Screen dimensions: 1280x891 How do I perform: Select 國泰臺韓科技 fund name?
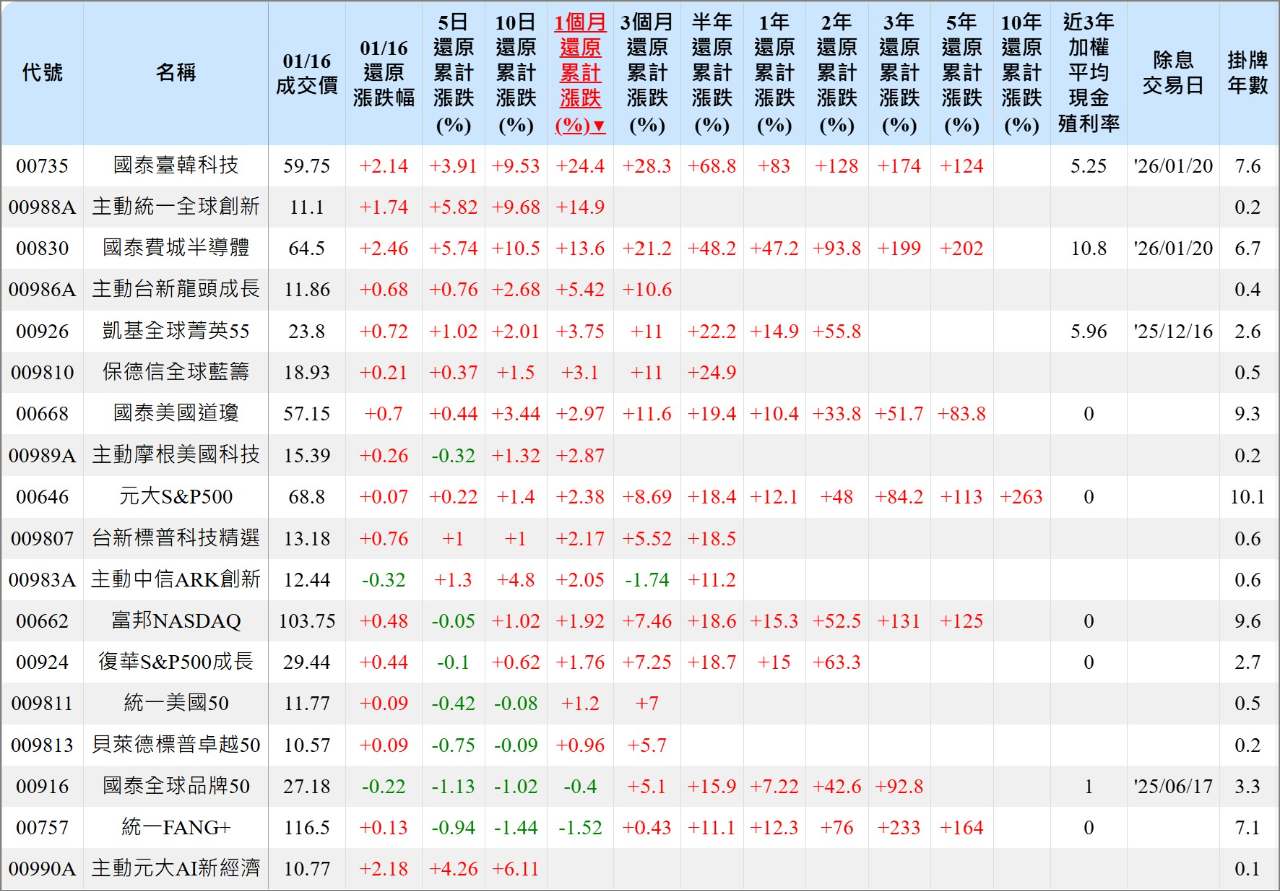(175, 166)
